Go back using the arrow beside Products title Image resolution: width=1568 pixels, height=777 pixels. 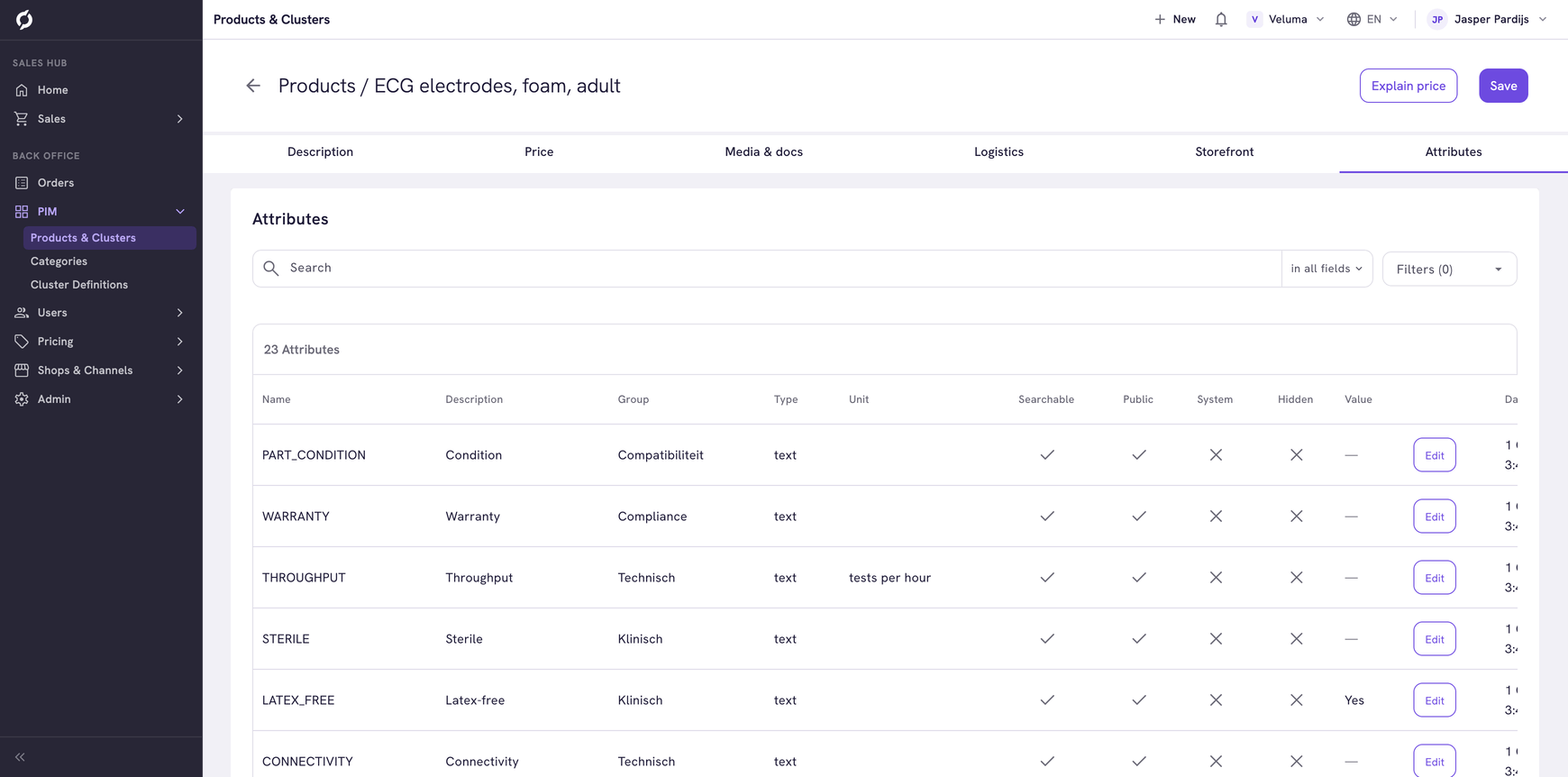[x=253, y=86]
